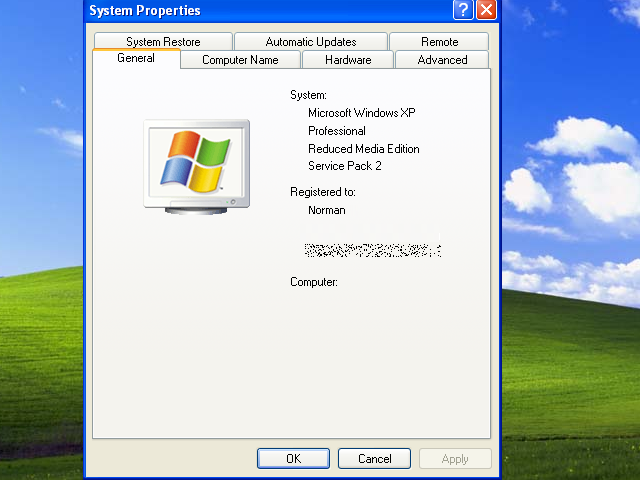The width and height of the screenshot is (640, 480).
Task: Click the question mark Help button
Action: pos(463,11)
